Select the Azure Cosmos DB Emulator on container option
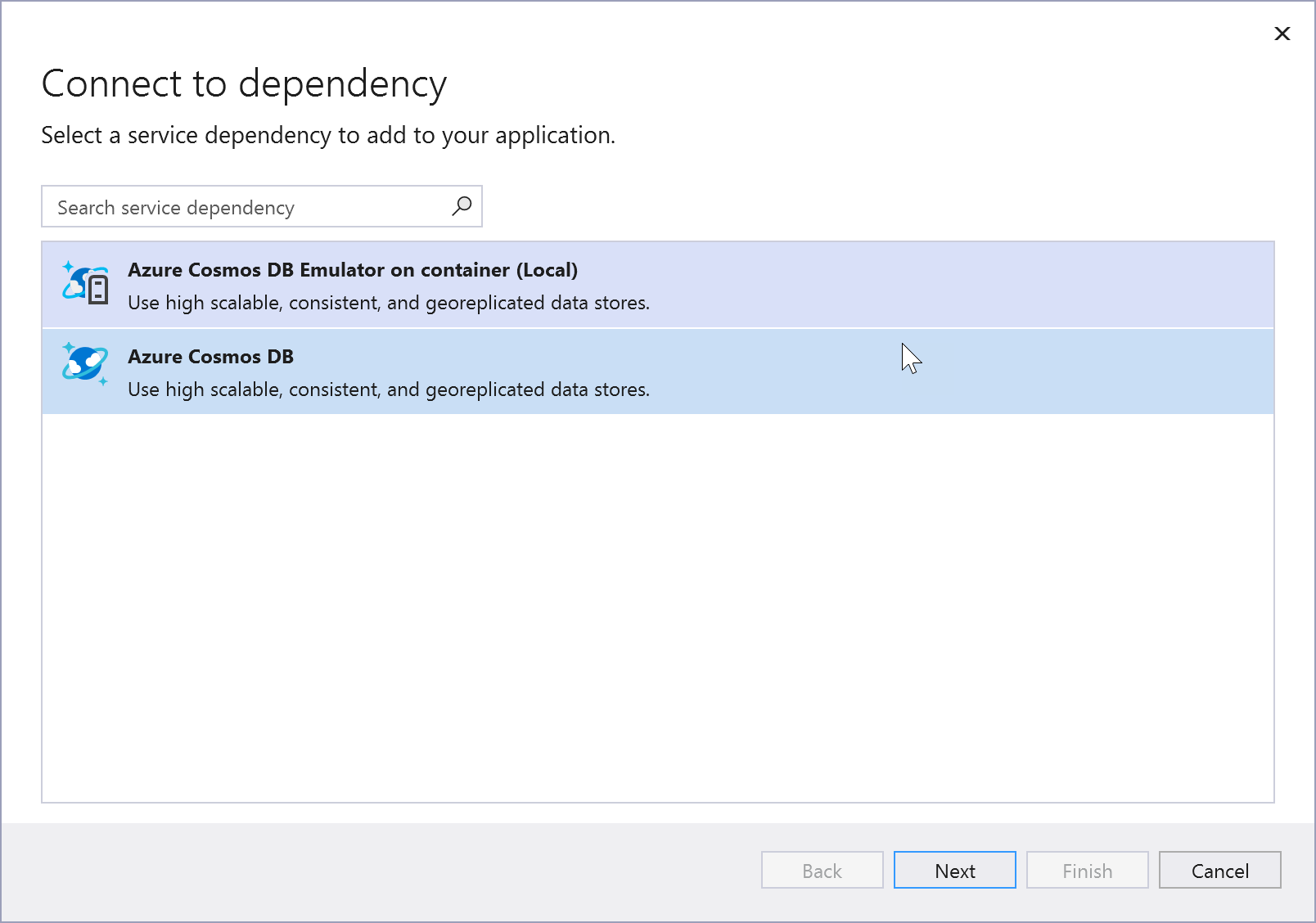The image size is (1316, 923). [x=573, y=285]
